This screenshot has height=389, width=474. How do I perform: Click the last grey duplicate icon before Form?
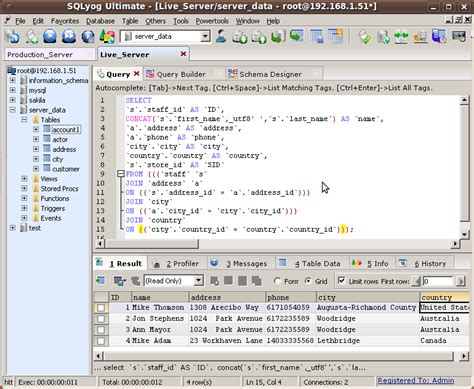click(257, 281)
